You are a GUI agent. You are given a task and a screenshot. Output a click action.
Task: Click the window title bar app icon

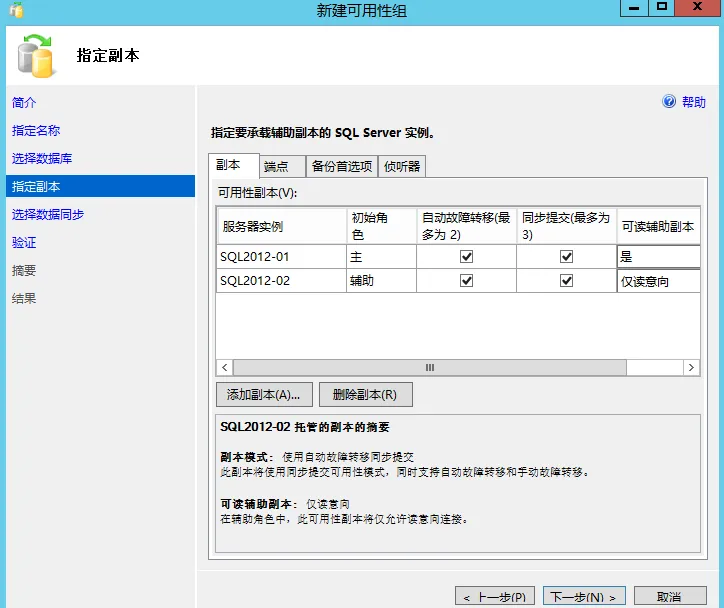pyautogui.click(x=17, y=10)
